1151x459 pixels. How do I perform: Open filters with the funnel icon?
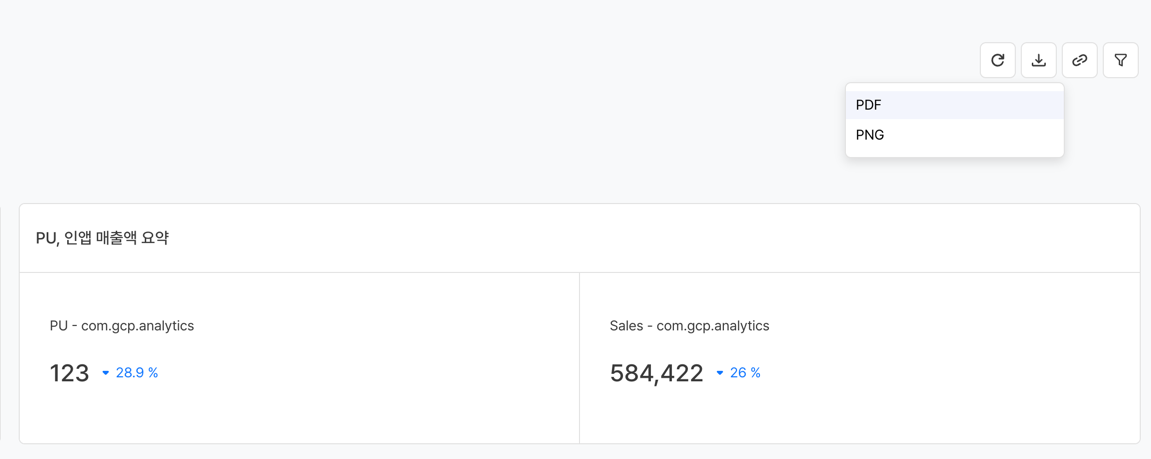(x=1120, y=60)
